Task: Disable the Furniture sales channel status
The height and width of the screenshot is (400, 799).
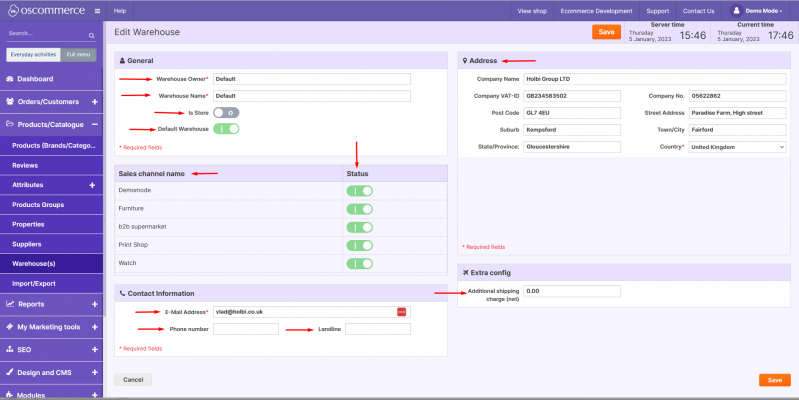Action: (359, 209)
